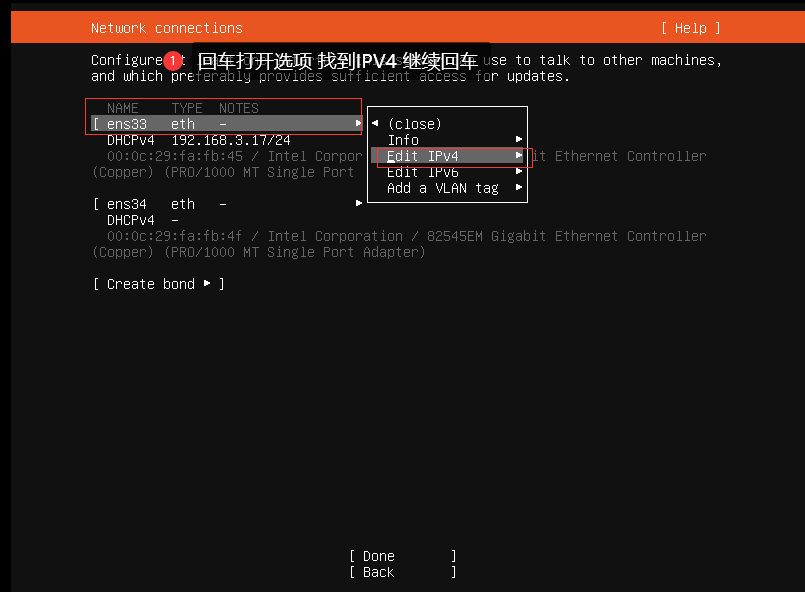Open the Edit IPv6 submenu arrow
The height and width of the screenshot is (592, 805).
[519, 171]
